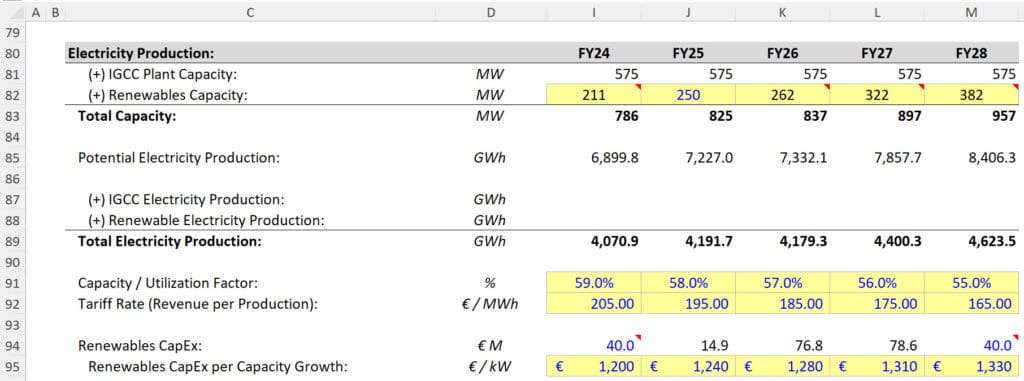Viewport: 1024px width, 381px height.
Task: Select tariff rate input 205.00
Action: (594, 305)
